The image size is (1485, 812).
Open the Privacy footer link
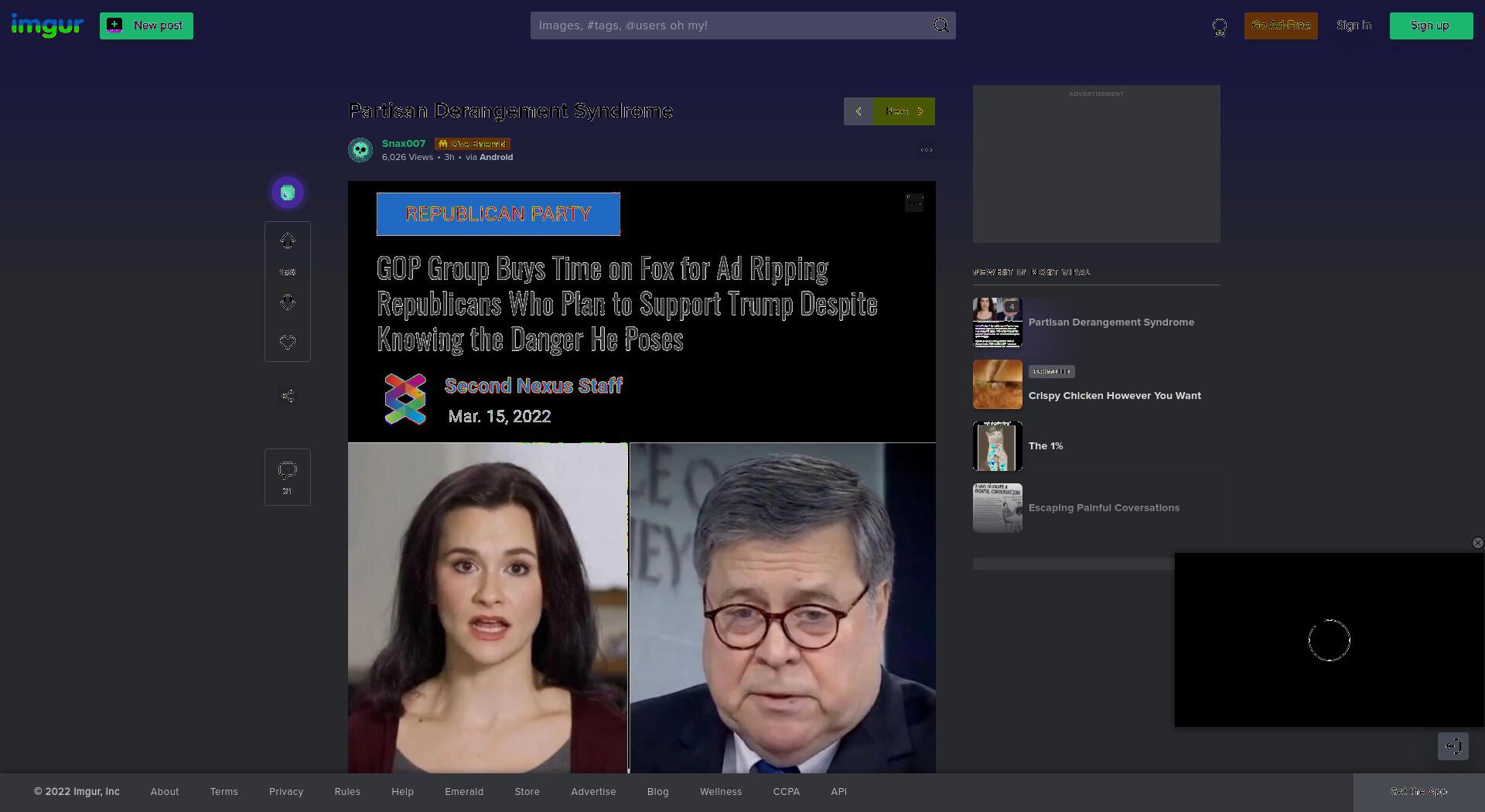286,792
